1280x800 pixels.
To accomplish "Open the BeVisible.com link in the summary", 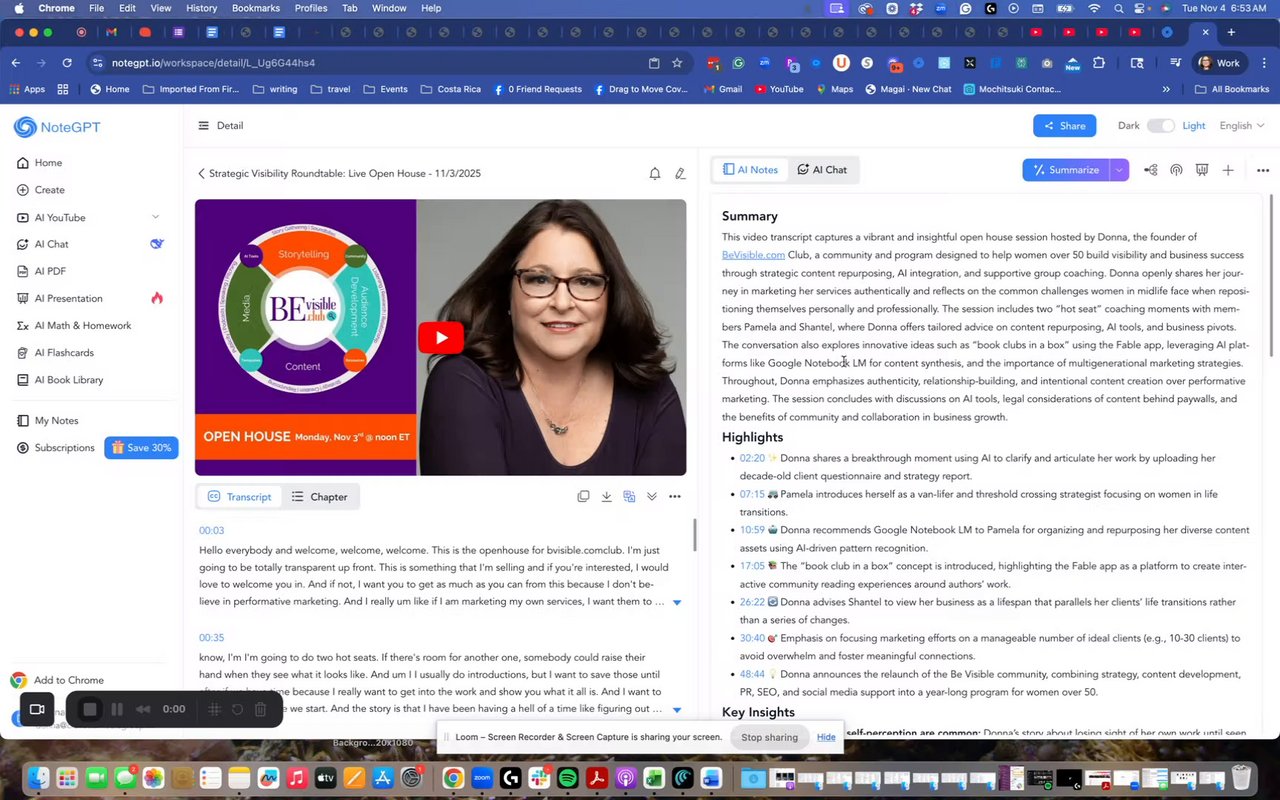I will click(x=753, y=255).
